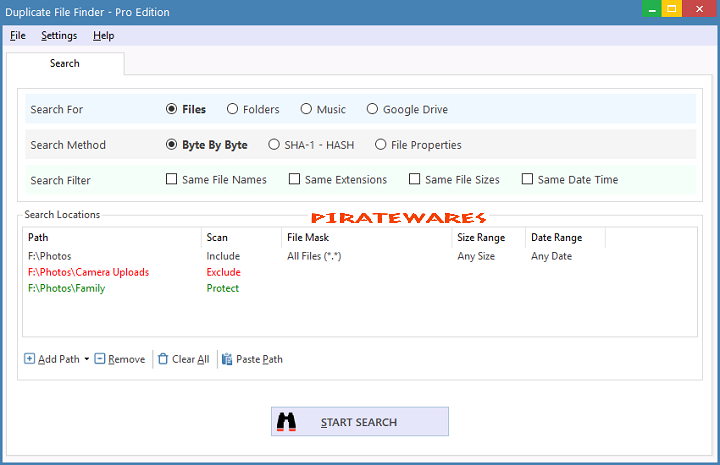720x465 pixels.
Task: Choose Music as search type
Action: pyautogui.click(x=306, y=109)
